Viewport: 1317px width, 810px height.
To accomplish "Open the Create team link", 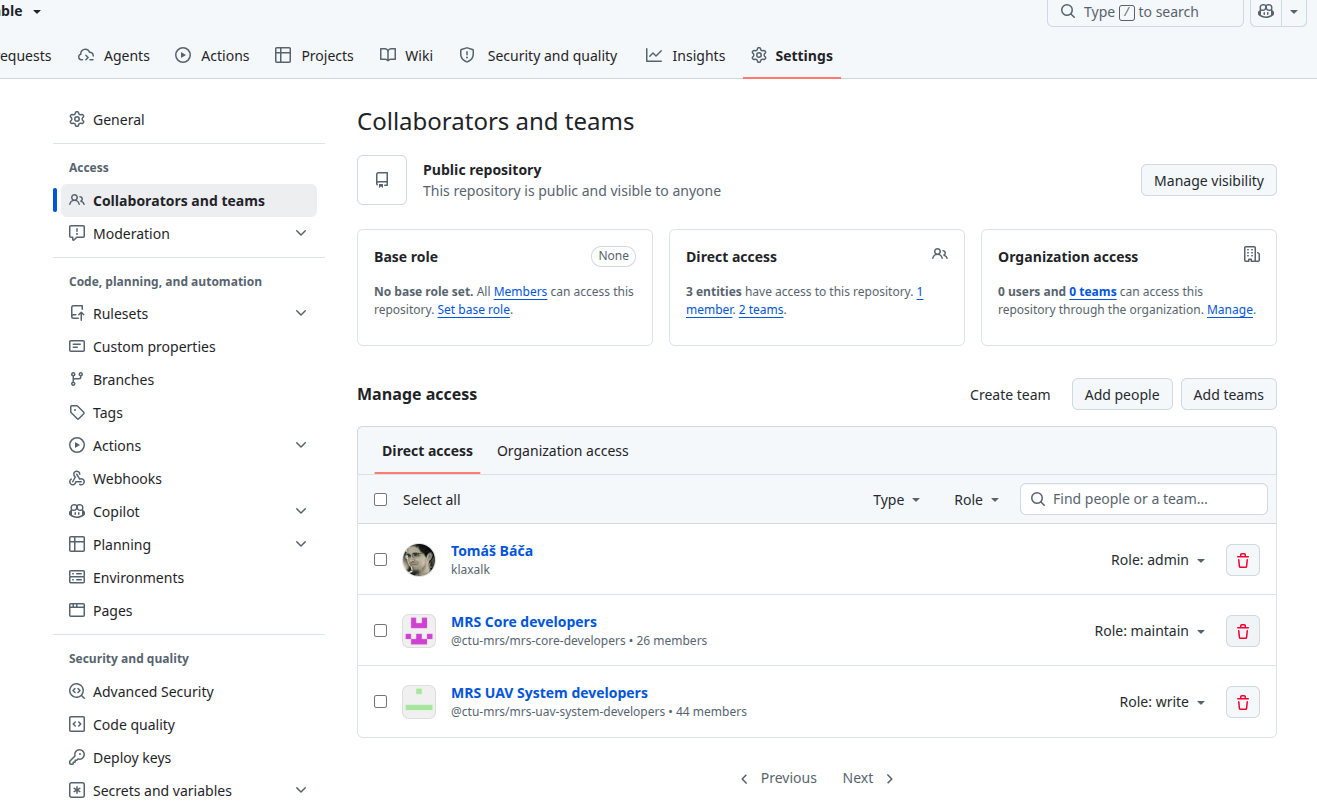I will point(1010,395).
